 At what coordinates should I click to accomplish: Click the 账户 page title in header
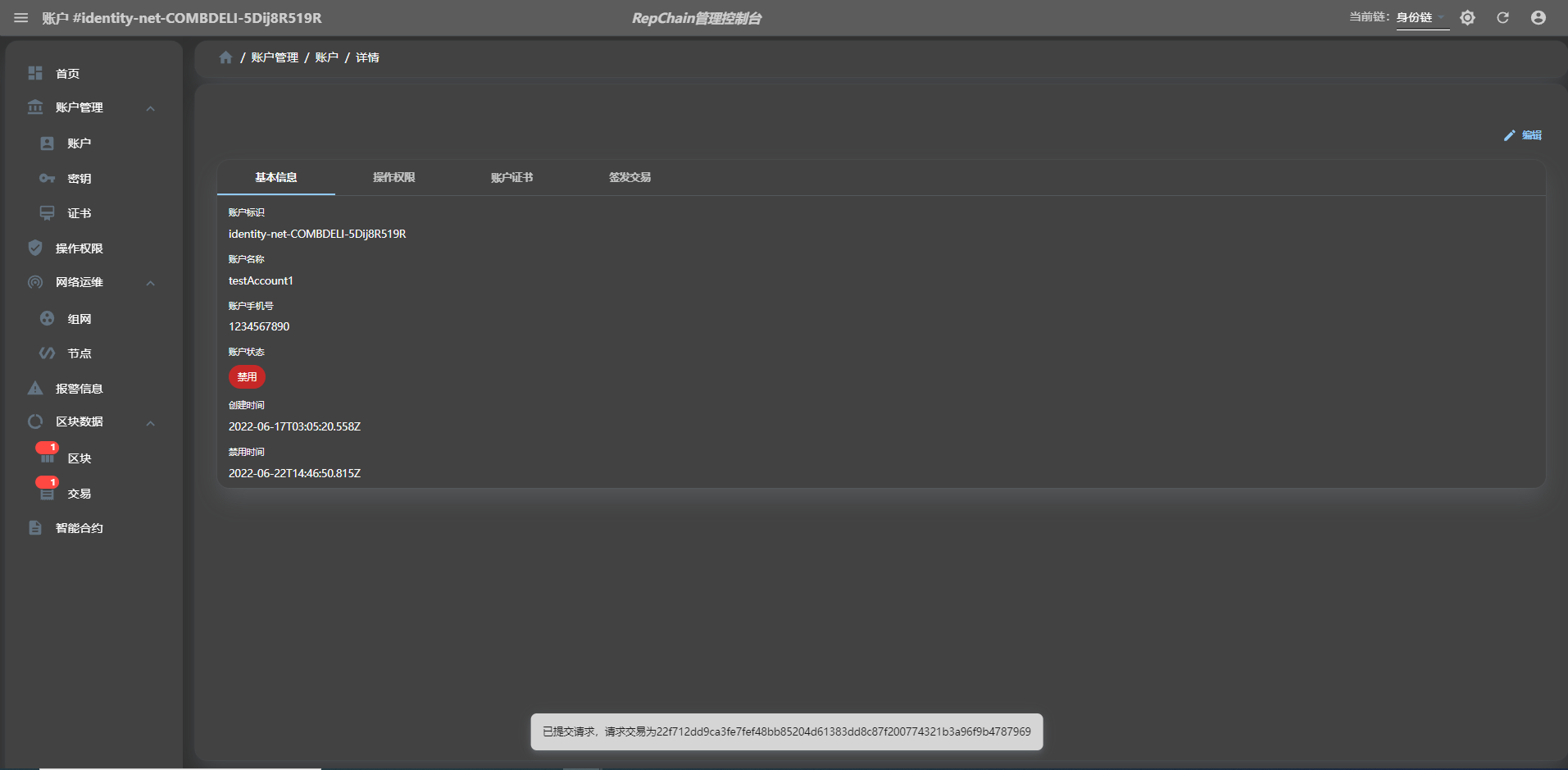[182, 18]
